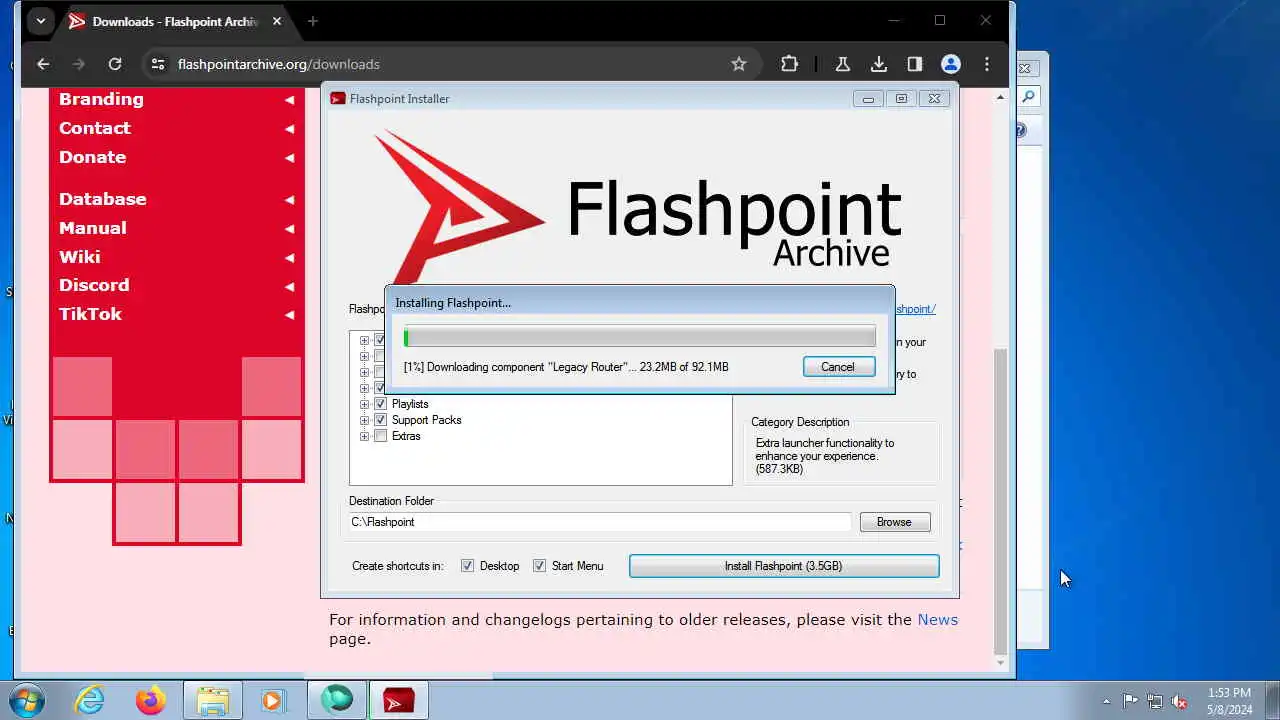The image size is (1280, 720).
Task: Launch Firefox from taskbar
Action: tap(151, 700)
